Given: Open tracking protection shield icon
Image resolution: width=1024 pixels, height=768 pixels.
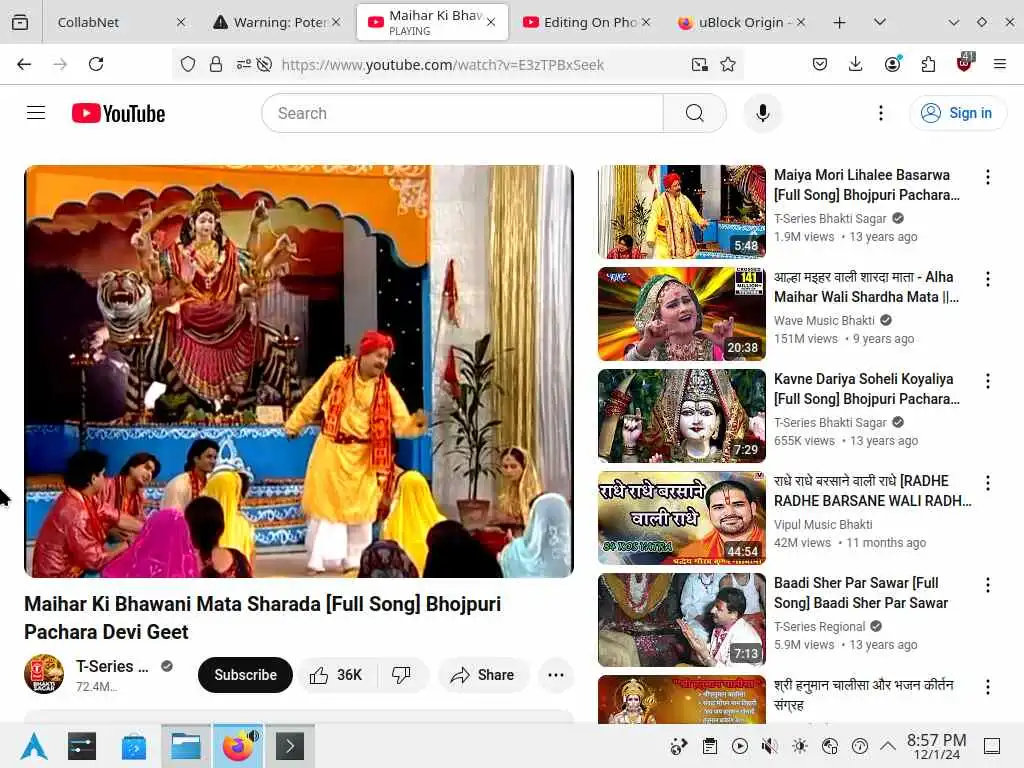Looking at the screenshot, I should (x=188, y=64).
